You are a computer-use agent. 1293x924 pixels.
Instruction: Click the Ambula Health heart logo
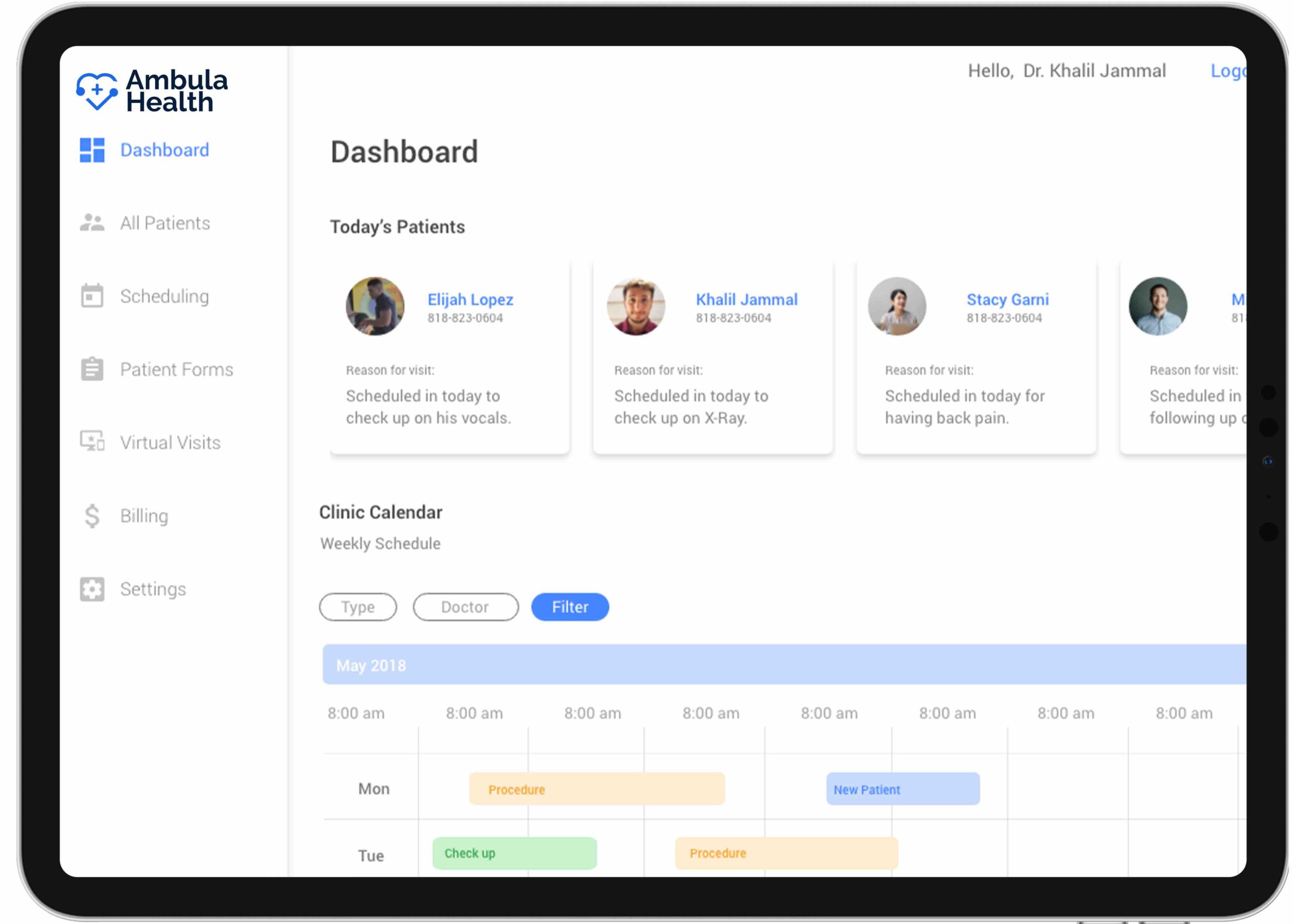97,91
